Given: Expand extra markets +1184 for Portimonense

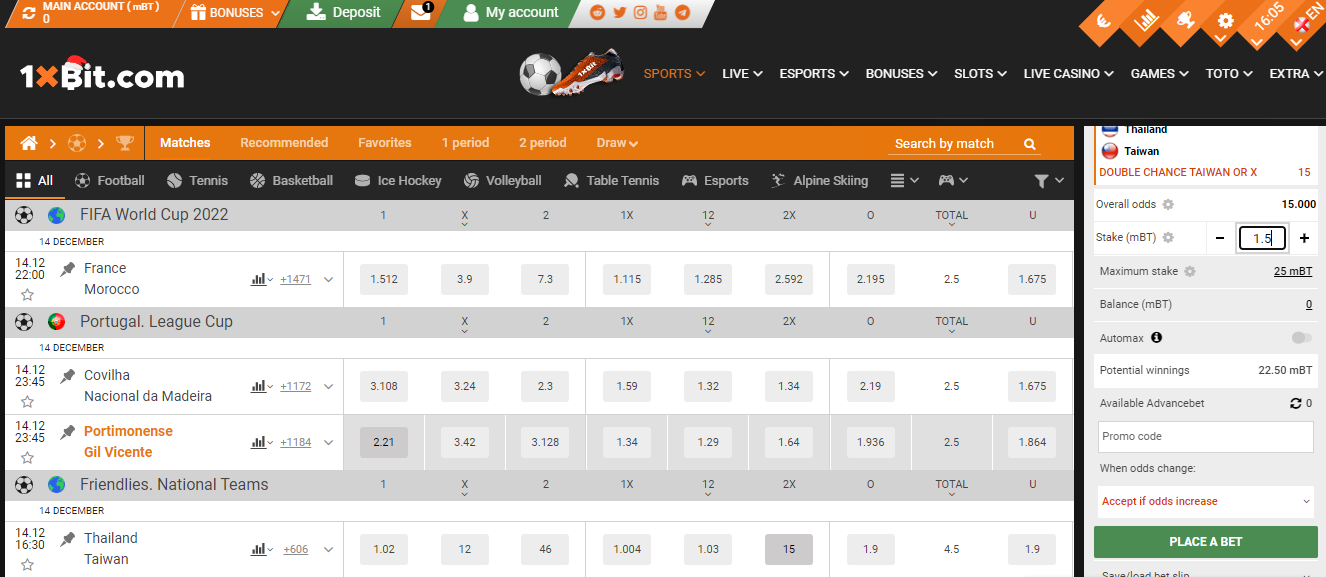Looking at the screenshot, I should 294,441.
